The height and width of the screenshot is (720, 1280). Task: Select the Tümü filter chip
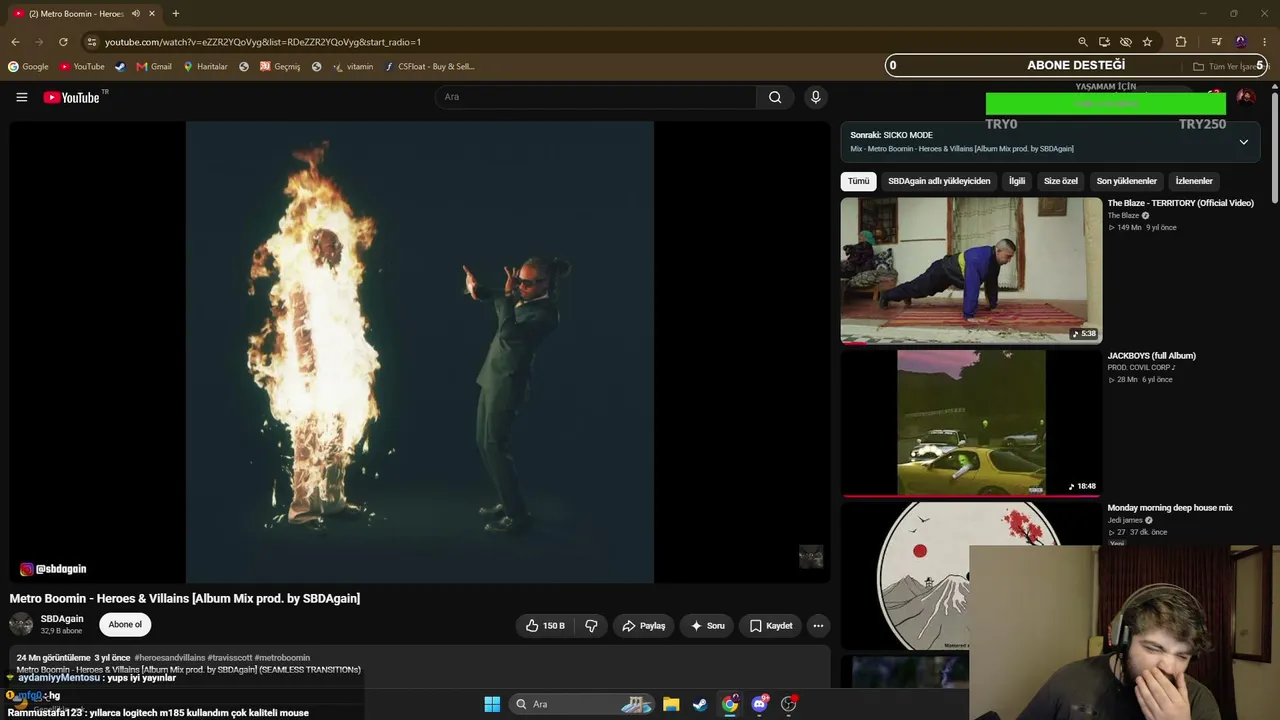859,181
